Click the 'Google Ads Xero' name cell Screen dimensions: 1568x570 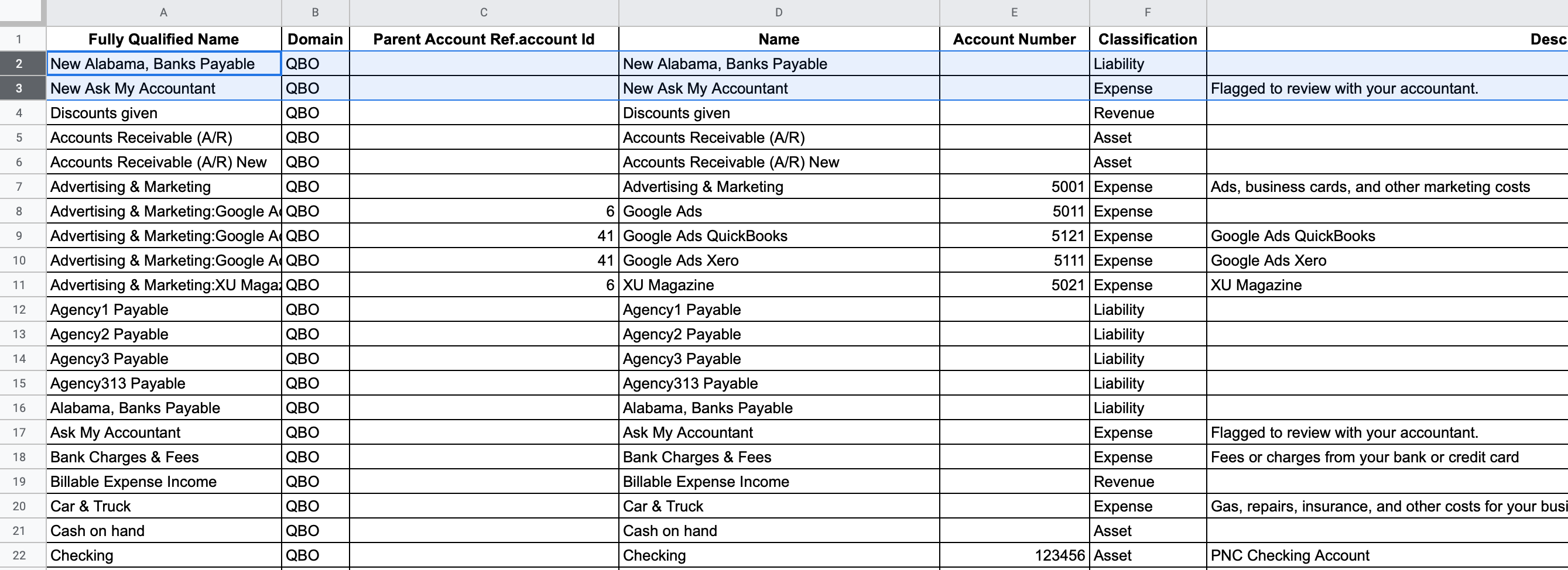coord(779,260)
